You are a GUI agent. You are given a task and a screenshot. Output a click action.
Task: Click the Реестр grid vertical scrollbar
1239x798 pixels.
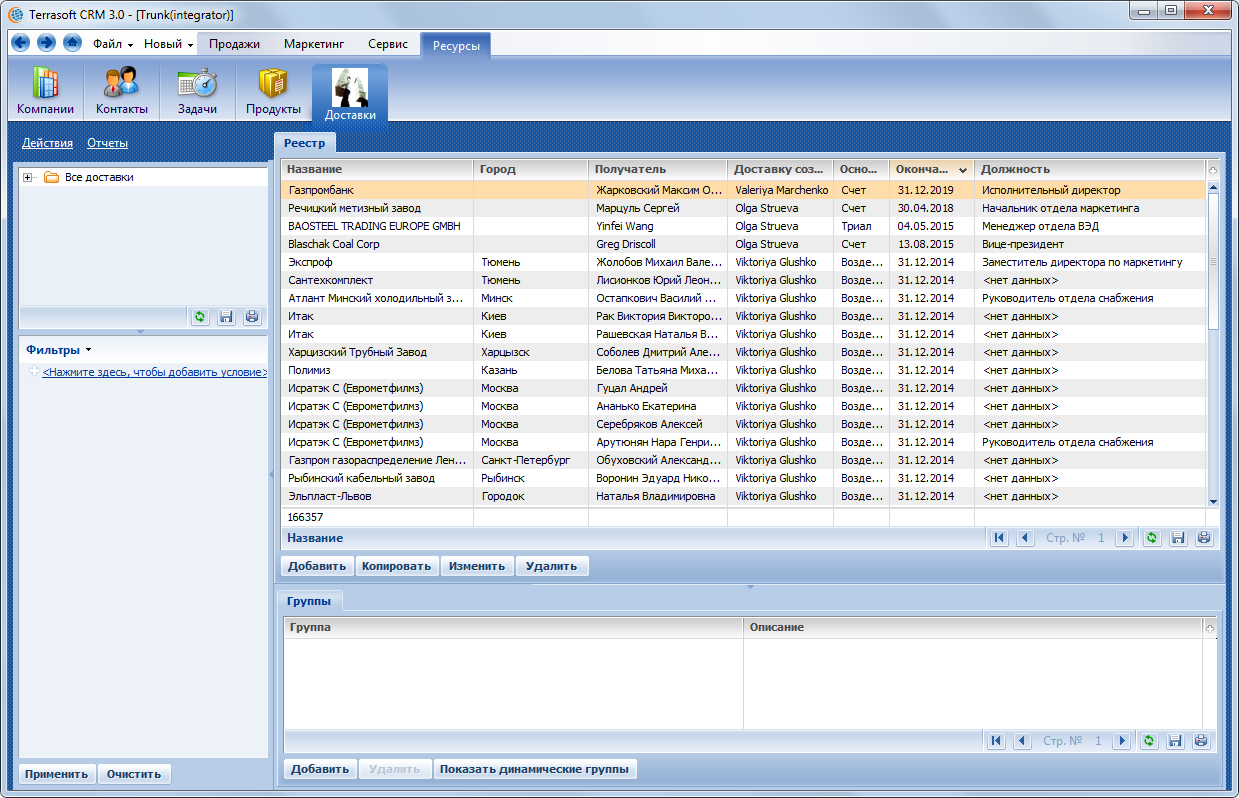[x=1213, y=260]
